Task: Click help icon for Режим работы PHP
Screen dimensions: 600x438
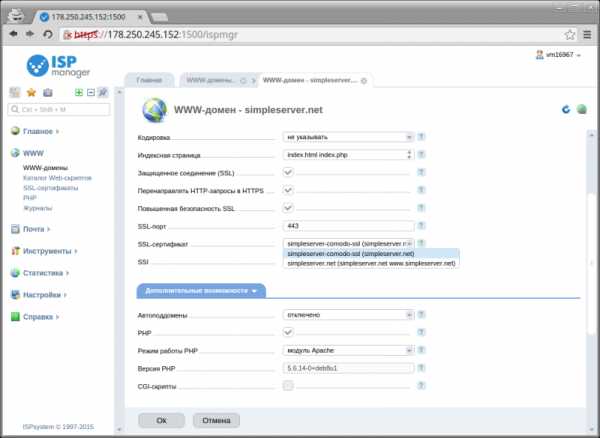Action: 421,350
